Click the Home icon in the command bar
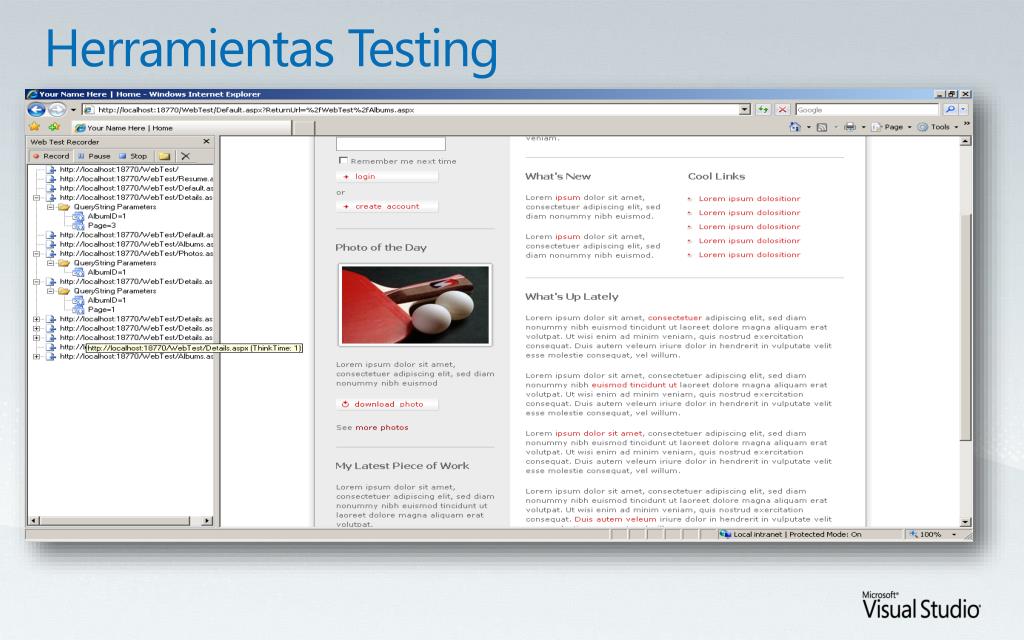 tap(795, 127)
